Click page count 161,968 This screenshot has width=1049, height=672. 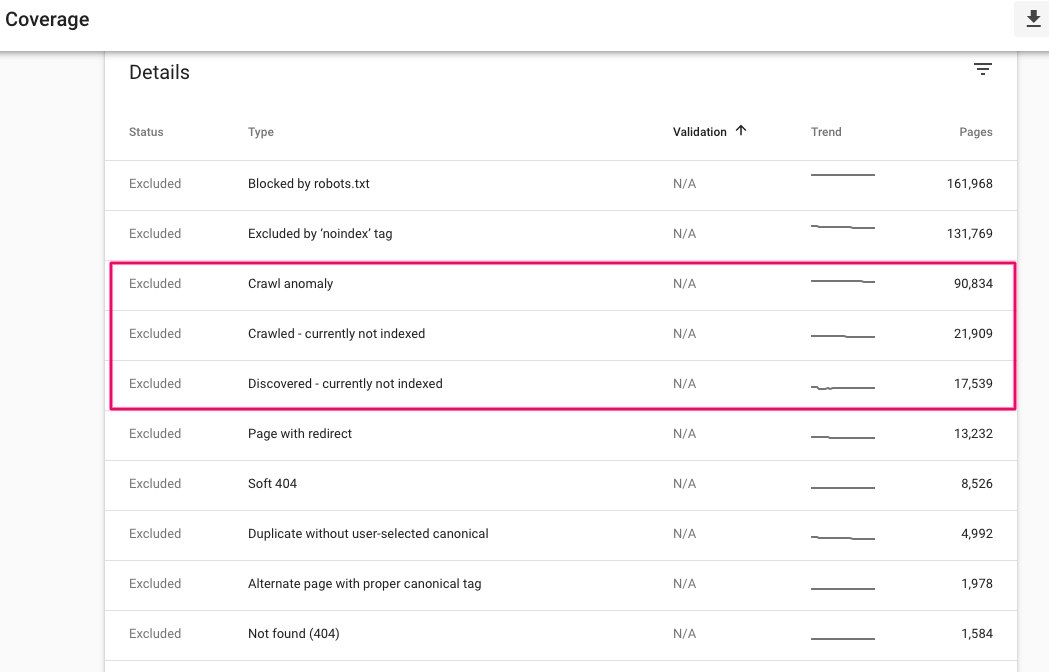[x=969, y=183]
